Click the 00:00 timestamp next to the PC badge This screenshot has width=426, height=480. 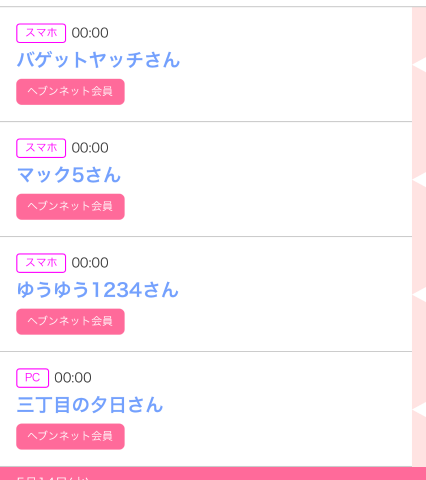(73, 378)
